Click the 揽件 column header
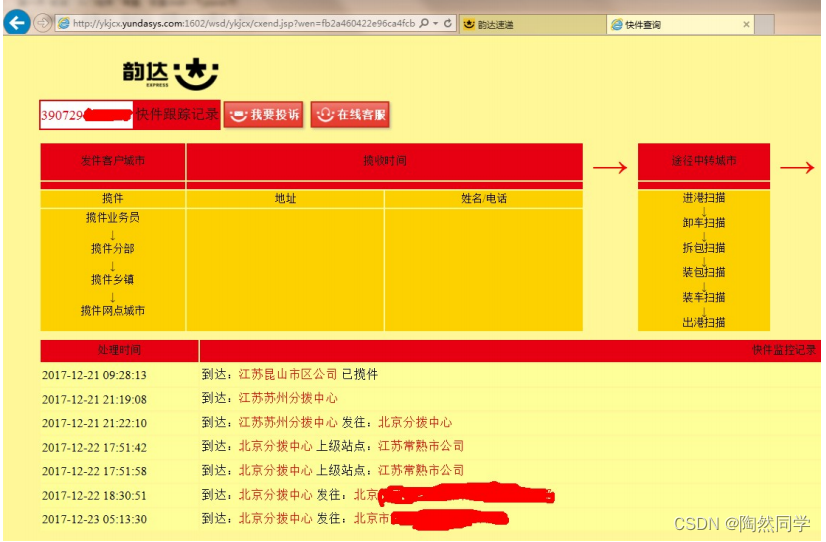The image size is (826, 542). (113, 198)
